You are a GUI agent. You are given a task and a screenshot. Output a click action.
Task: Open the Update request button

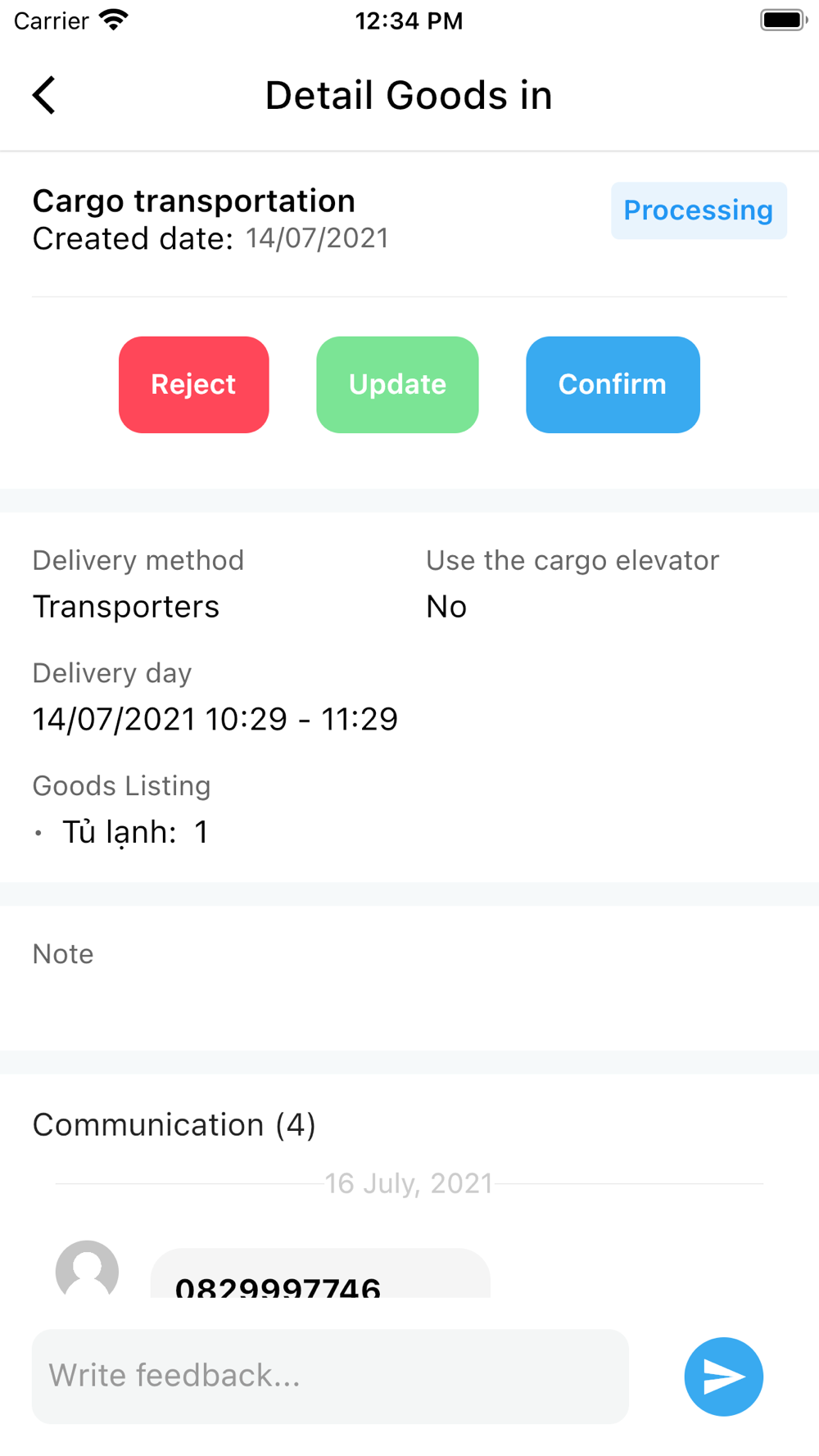pyautogui.click(x=397, y=384)
